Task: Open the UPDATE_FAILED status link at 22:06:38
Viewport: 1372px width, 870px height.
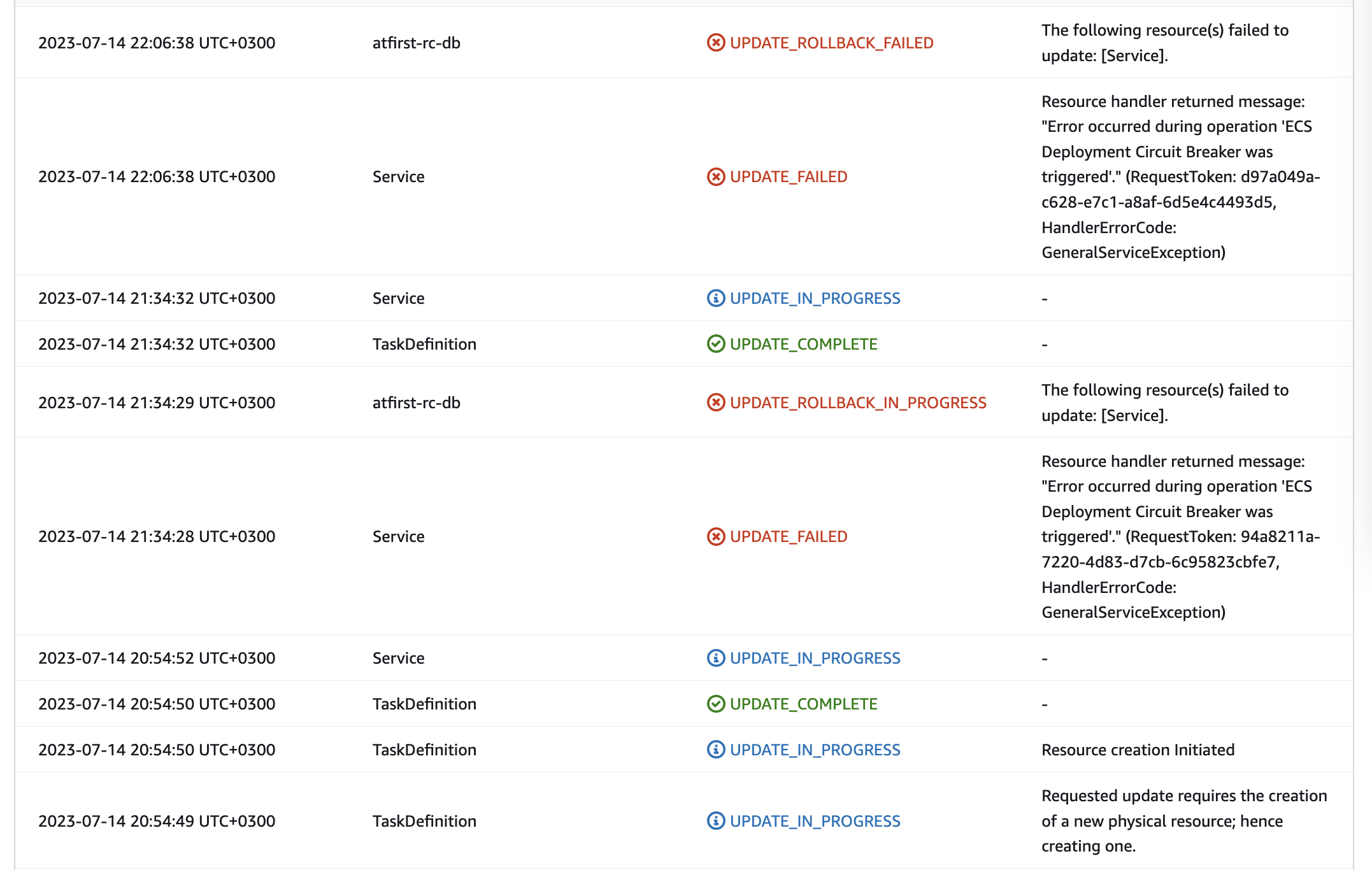Action: pos(788,176)
